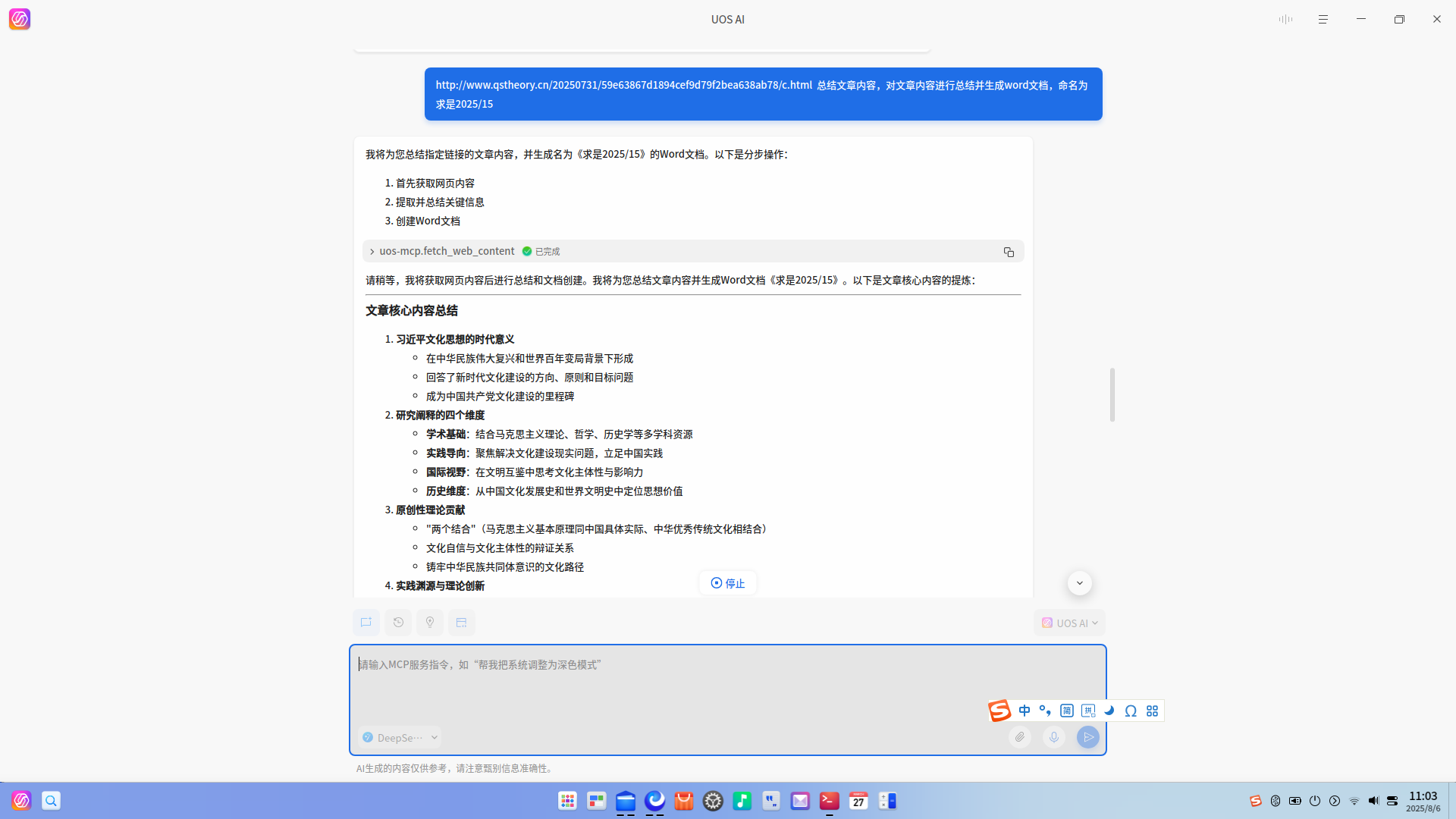This screenshot has width=1456, height=819.
Task: Open the global search icon in taskbar
Action: [51, 801]
